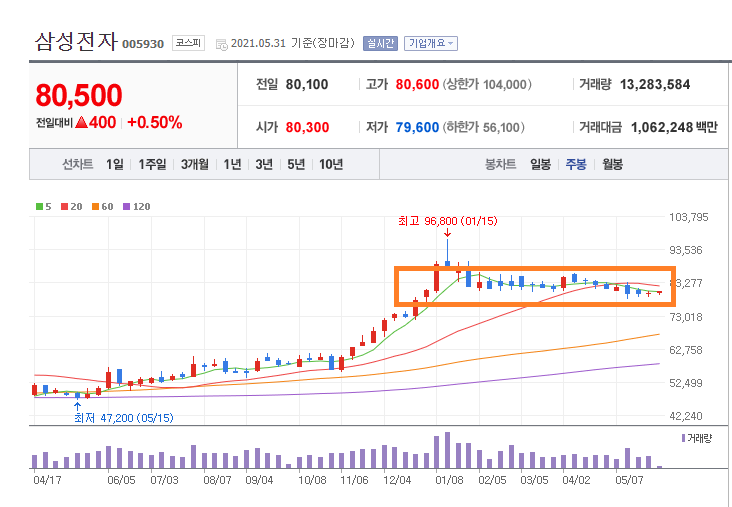732x507 pixels.
Task: Click the 02/05 date axis label
Action: [x=492, y=480]
